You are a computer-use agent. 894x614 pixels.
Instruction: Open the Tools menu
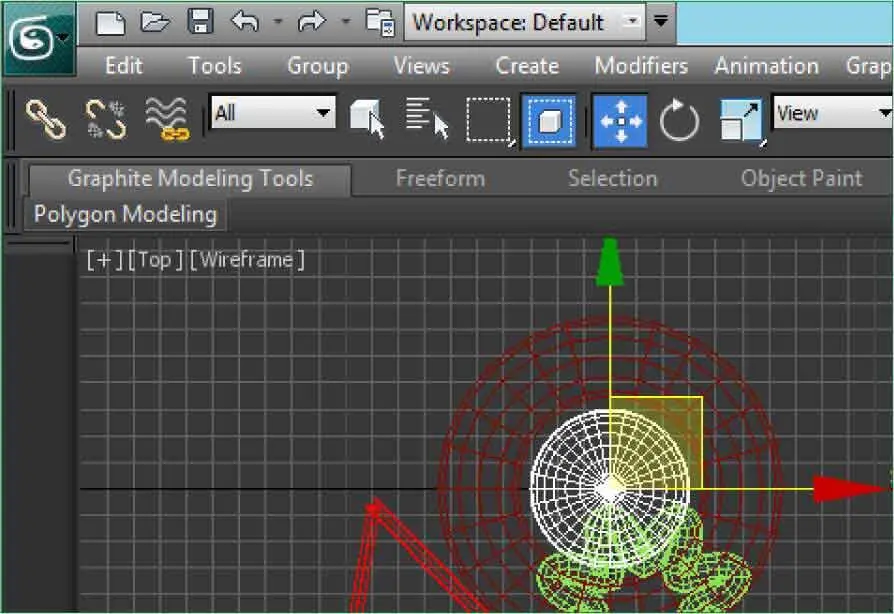[215, 66]
